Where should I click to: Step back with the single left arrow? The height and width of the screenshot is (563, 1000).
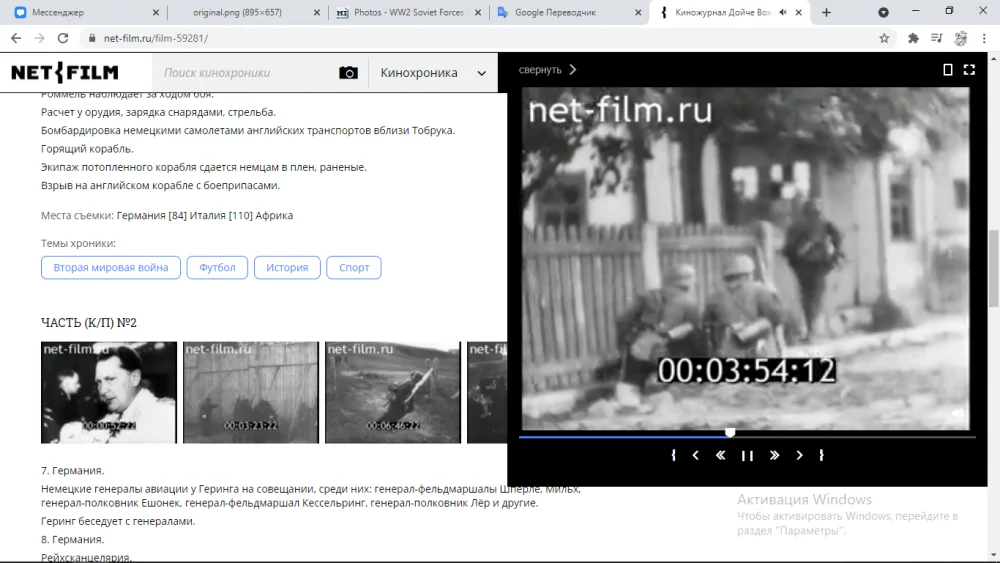(x=695, y=455)
